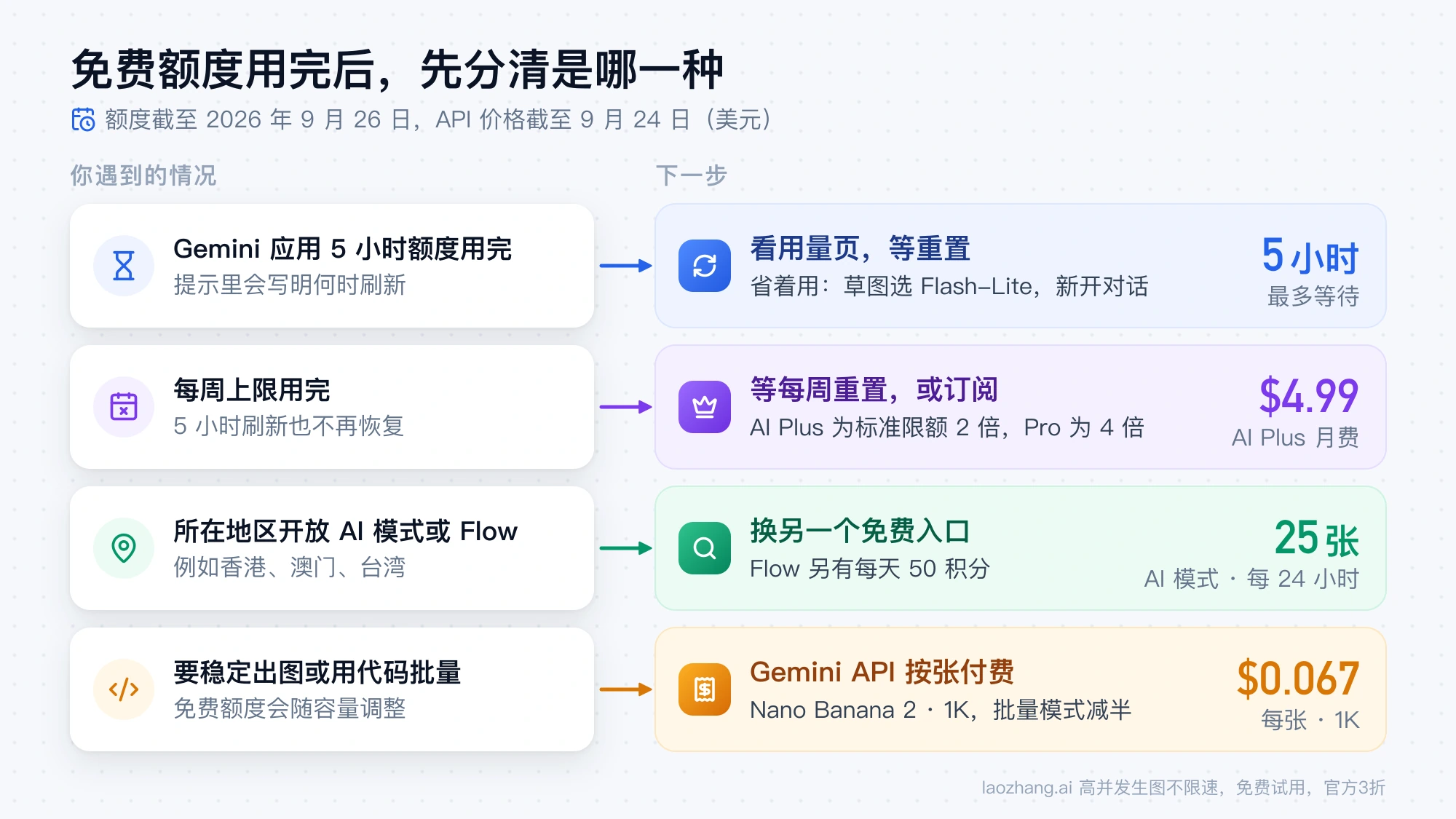Viewport: 1456px width, 819px height.
Task: Click the orange receipt icon for Gemini API
Action: pyautogui.click(x=705, y=689)
